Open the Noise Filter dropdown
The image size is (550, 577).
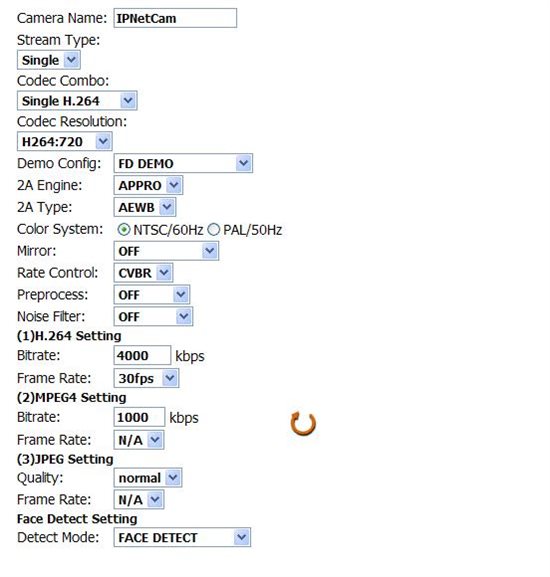coord(153,316)
